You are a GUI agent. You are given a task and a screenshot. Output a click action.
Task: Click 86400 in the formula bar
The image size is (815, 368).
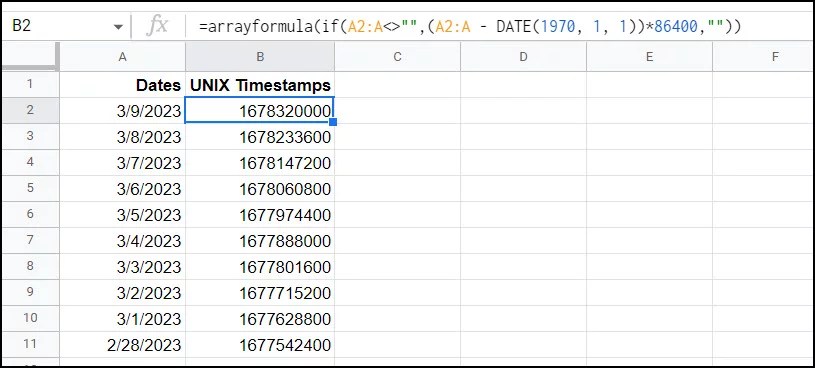coord(676,26)
